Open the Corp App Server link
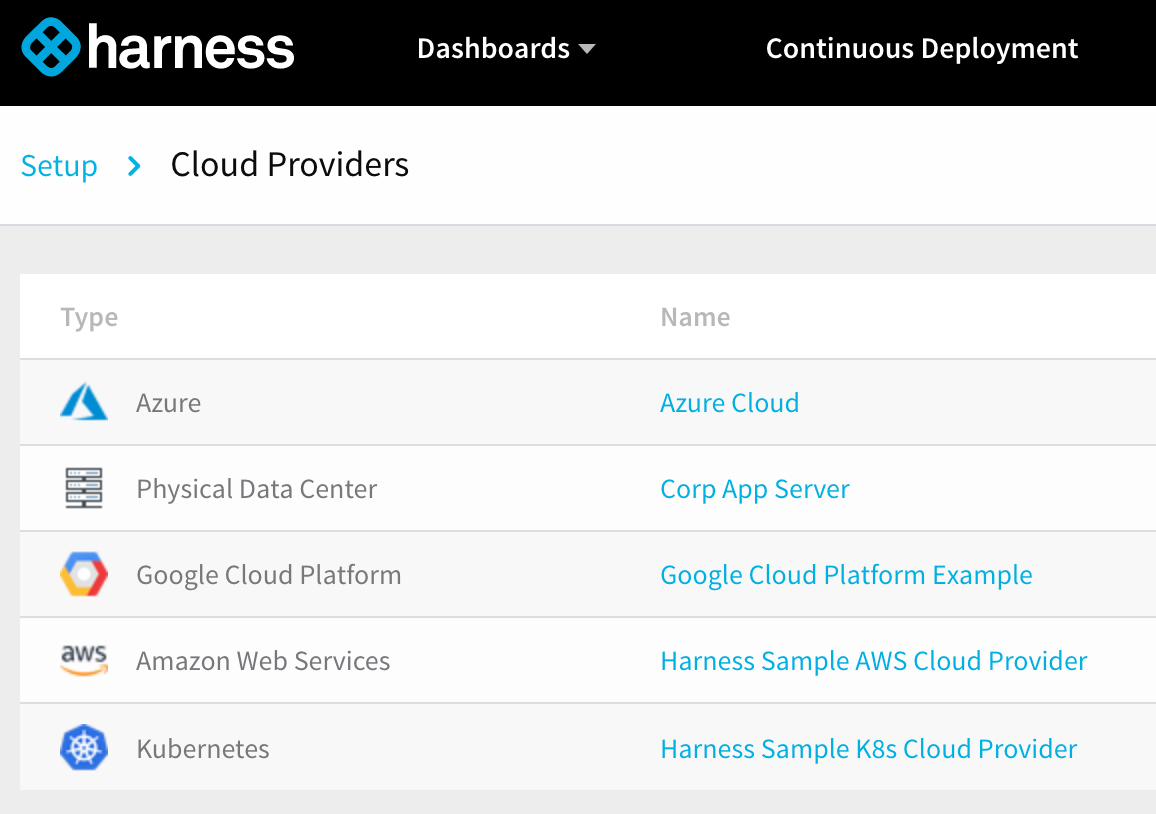Viewport: 1156px width, 814px height. pyautogui.click(x=755, y=489)
